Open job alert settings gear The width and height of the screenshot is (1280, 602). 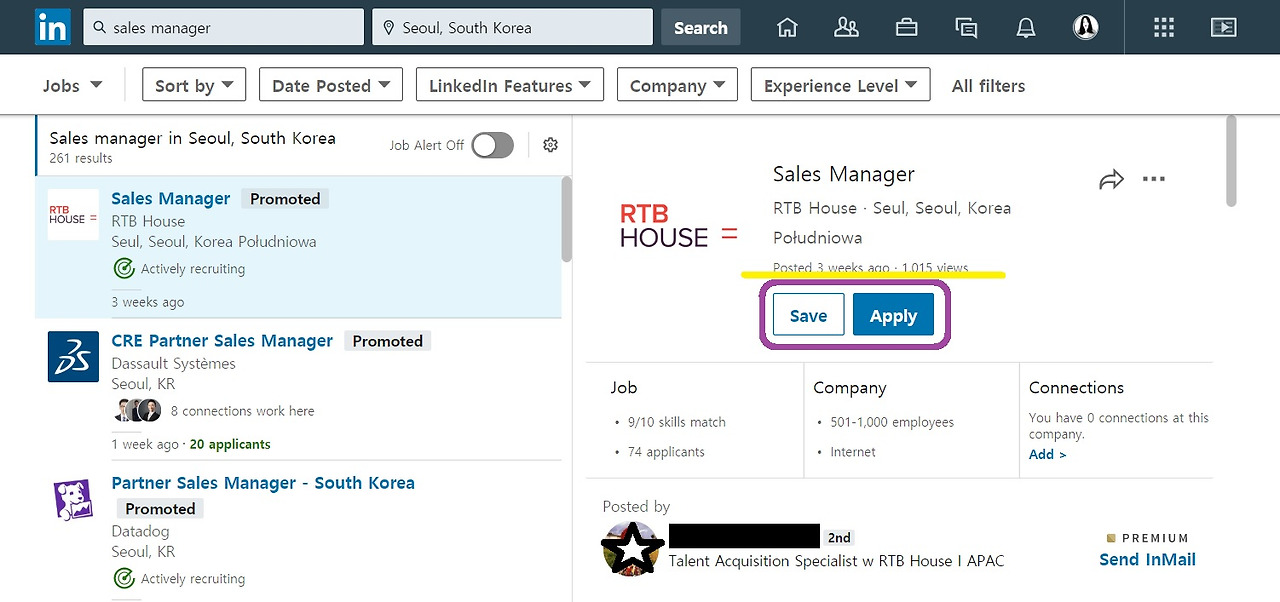(x=550, y=145)
